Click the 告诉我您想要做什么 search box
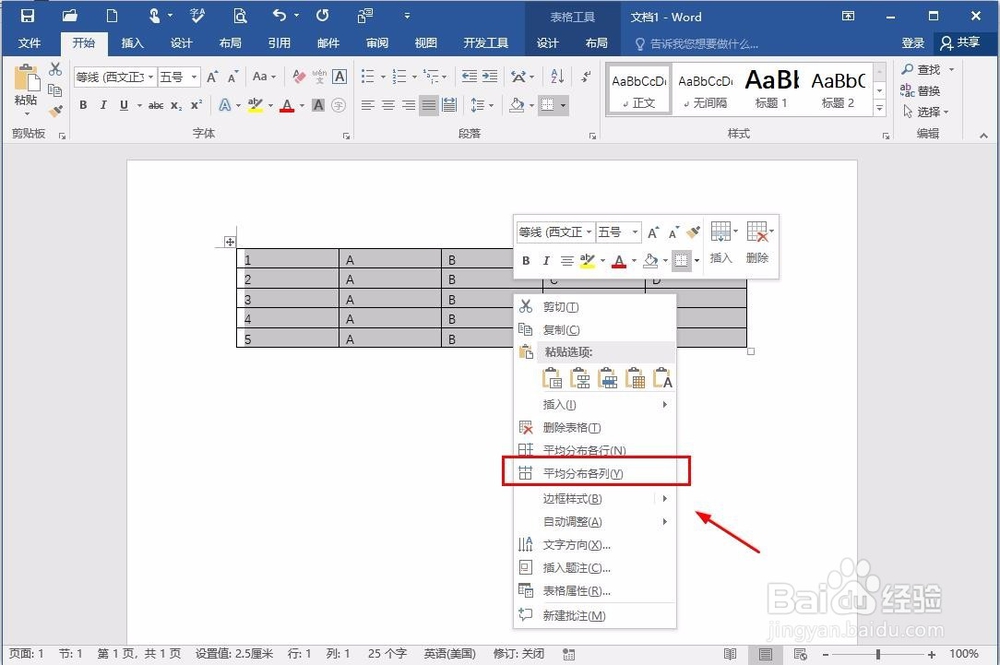This screenshot has width=1000, height=665. (x=696, y=44)
